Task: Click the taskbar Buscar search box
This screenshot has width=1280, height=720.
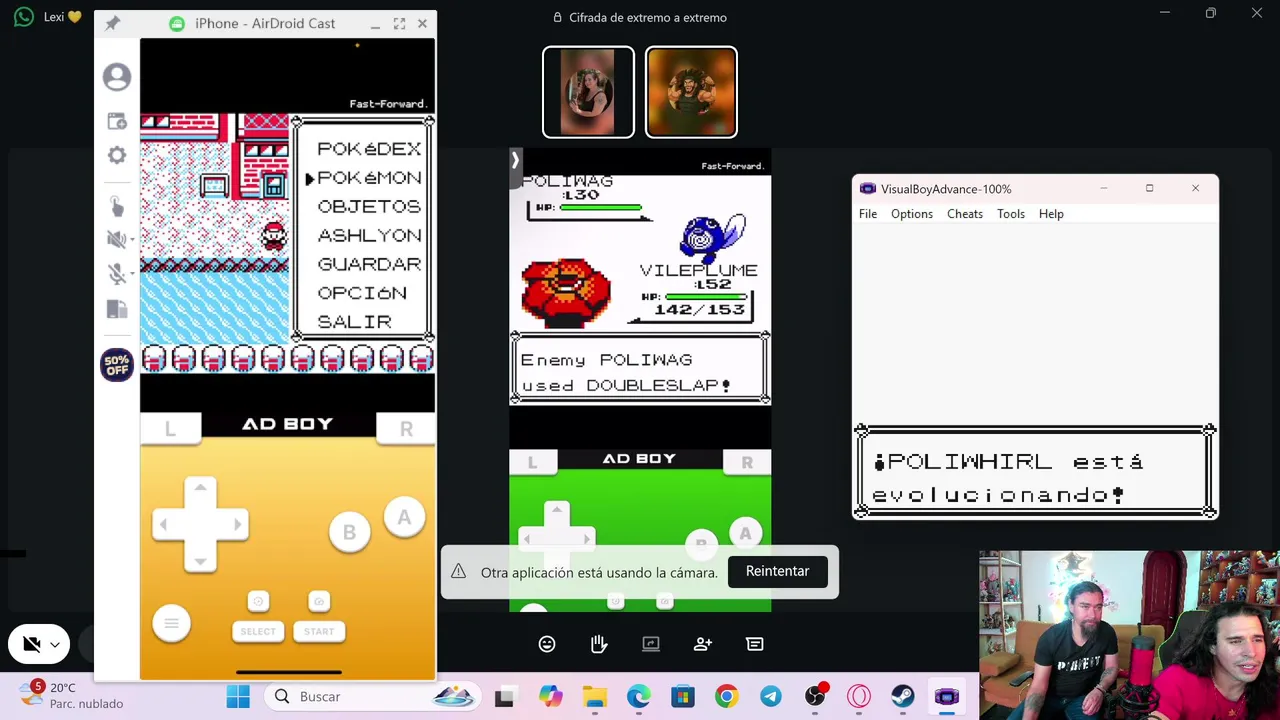Action: (372, 696)
